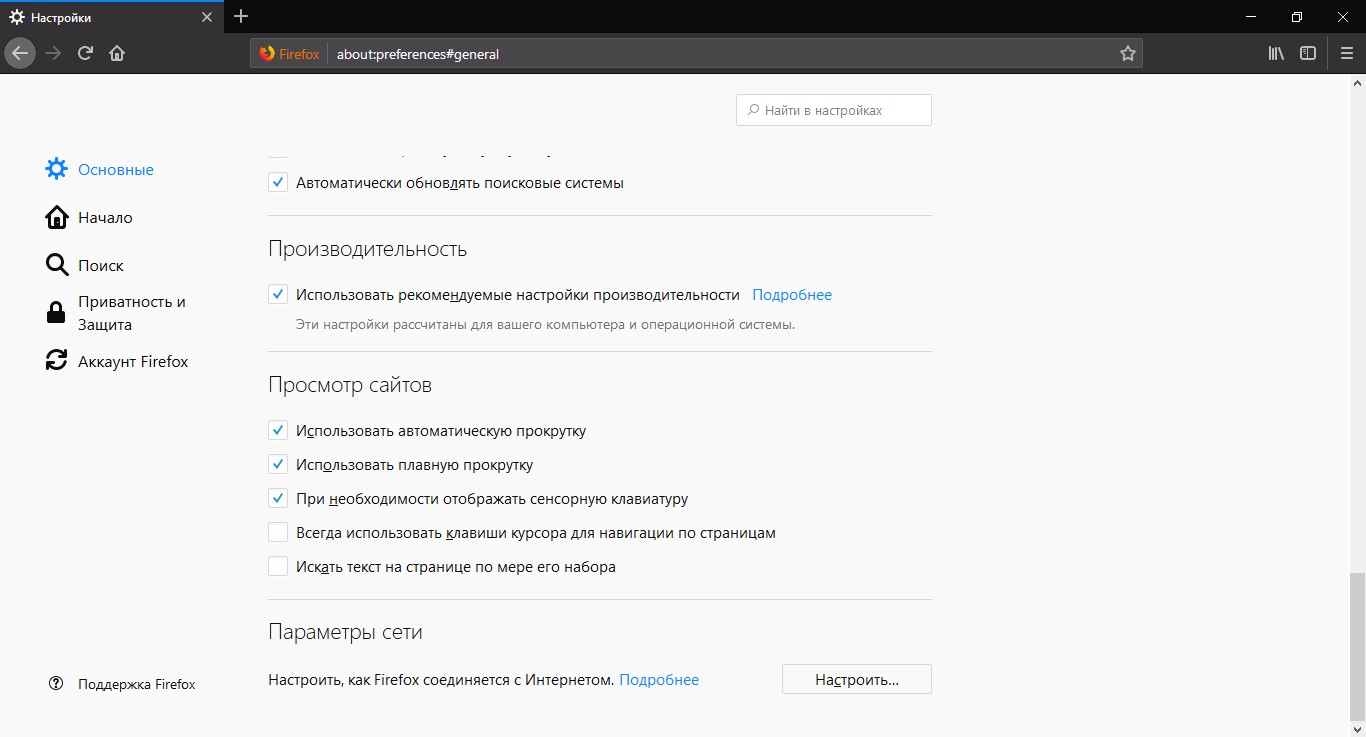Open Подробнее link about performance settings
This screenshot has height=737, width=1366.
tap(792, 295)
